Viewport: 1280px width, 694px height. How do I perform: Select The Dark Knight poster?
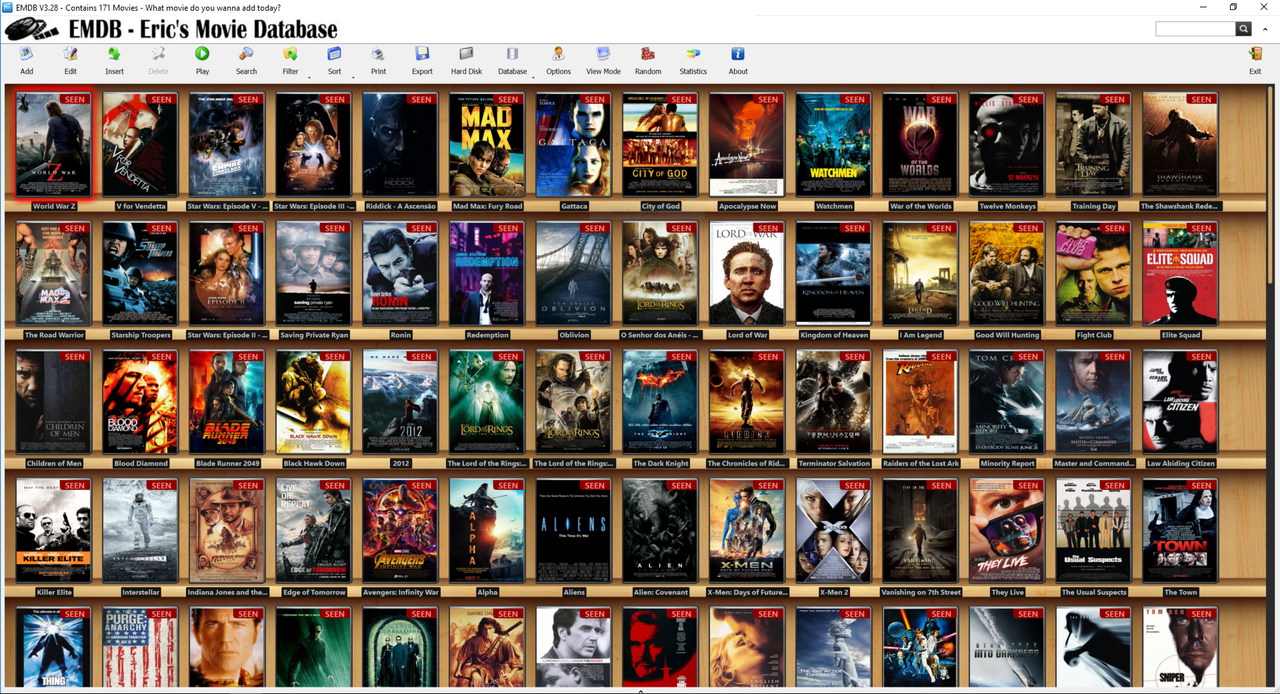(660, 402)
